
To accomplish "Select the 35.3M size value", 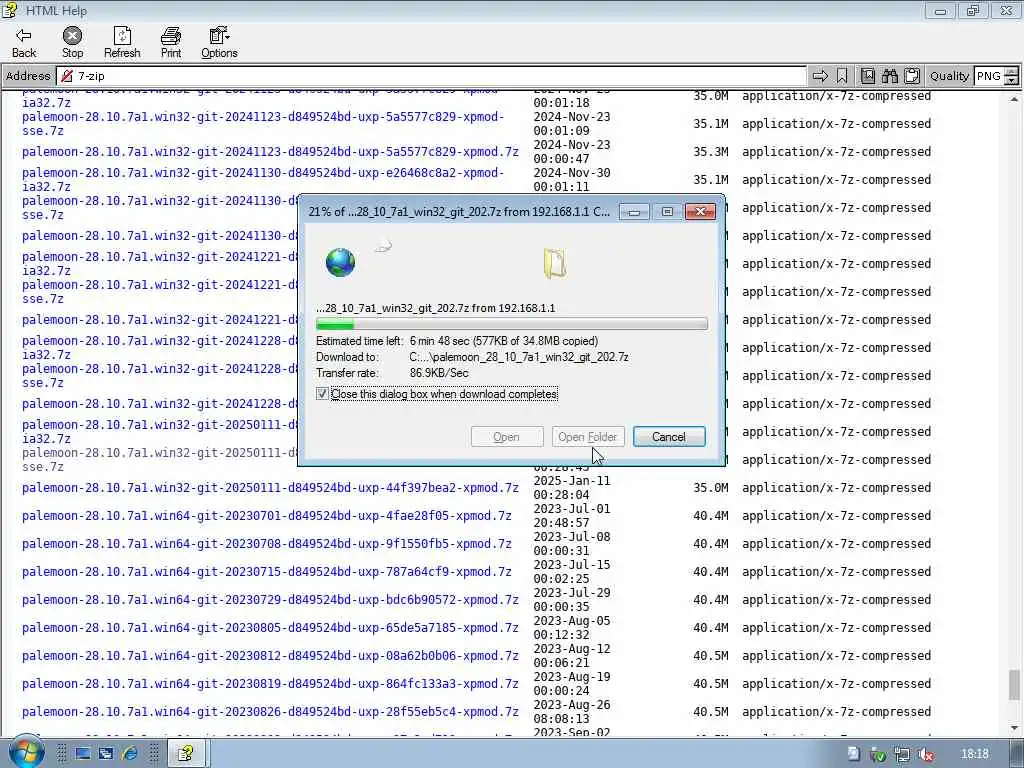I will pos(711,152).
